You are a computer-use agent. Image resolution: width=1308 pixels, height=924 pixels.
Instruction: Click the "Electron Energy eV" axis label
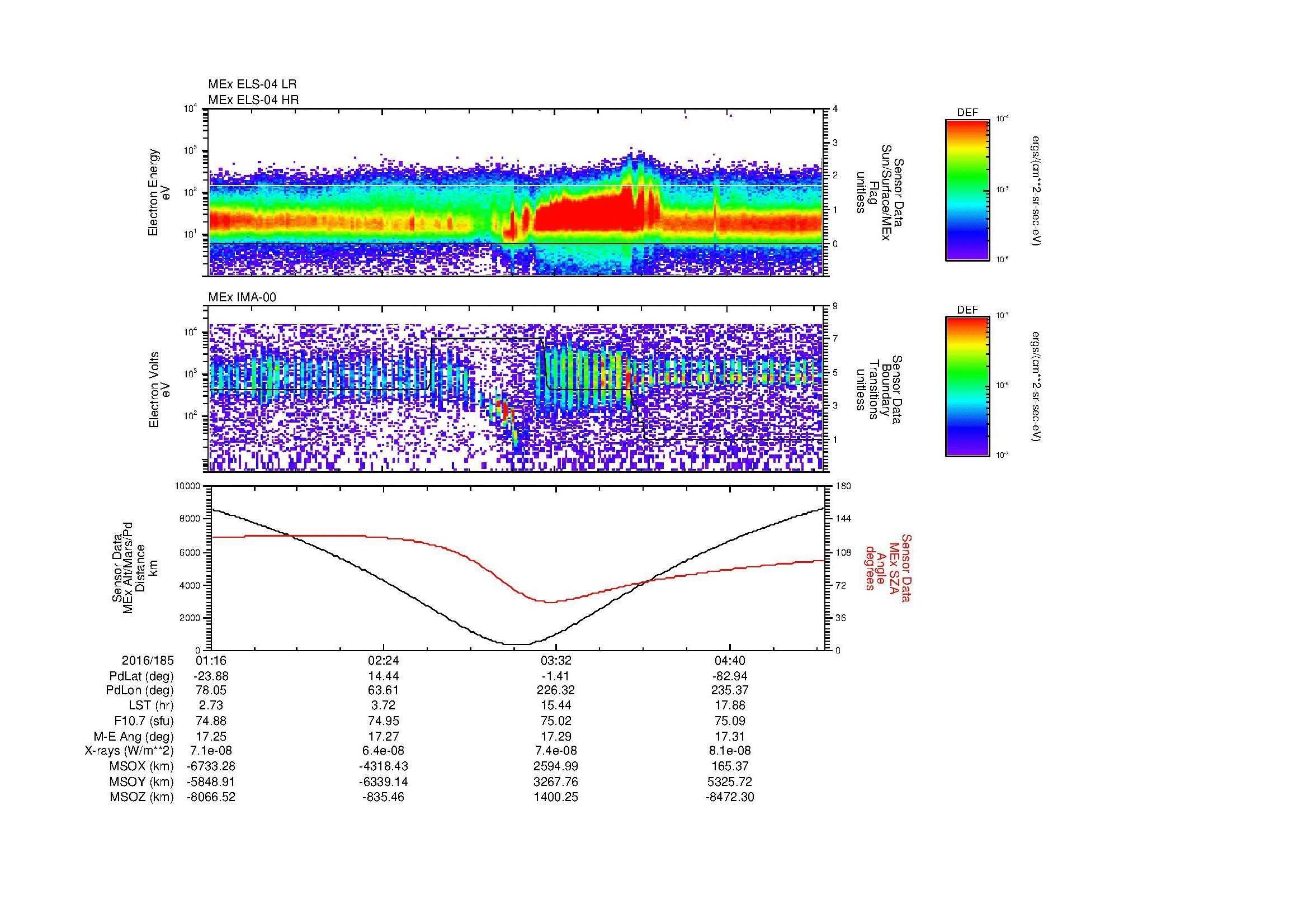pos(159,192)
